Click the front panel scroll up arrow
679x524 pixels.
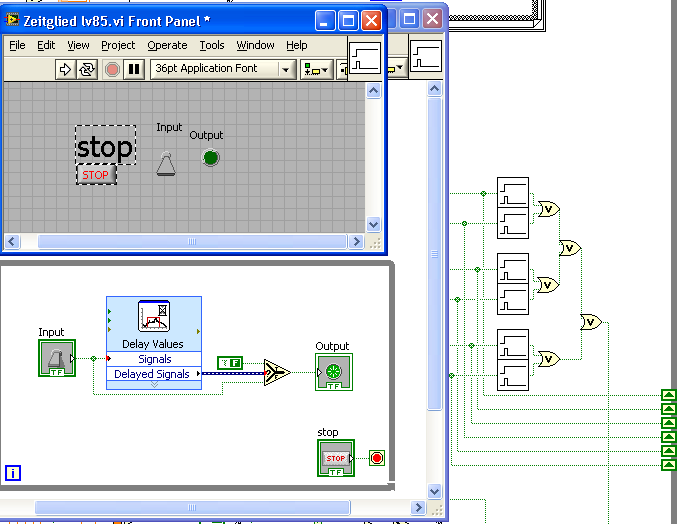(x=373, y=91)
